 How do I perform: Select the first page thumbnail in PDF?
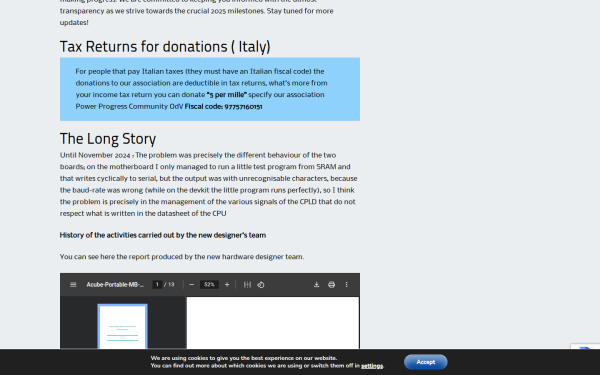tap(122, 326)
